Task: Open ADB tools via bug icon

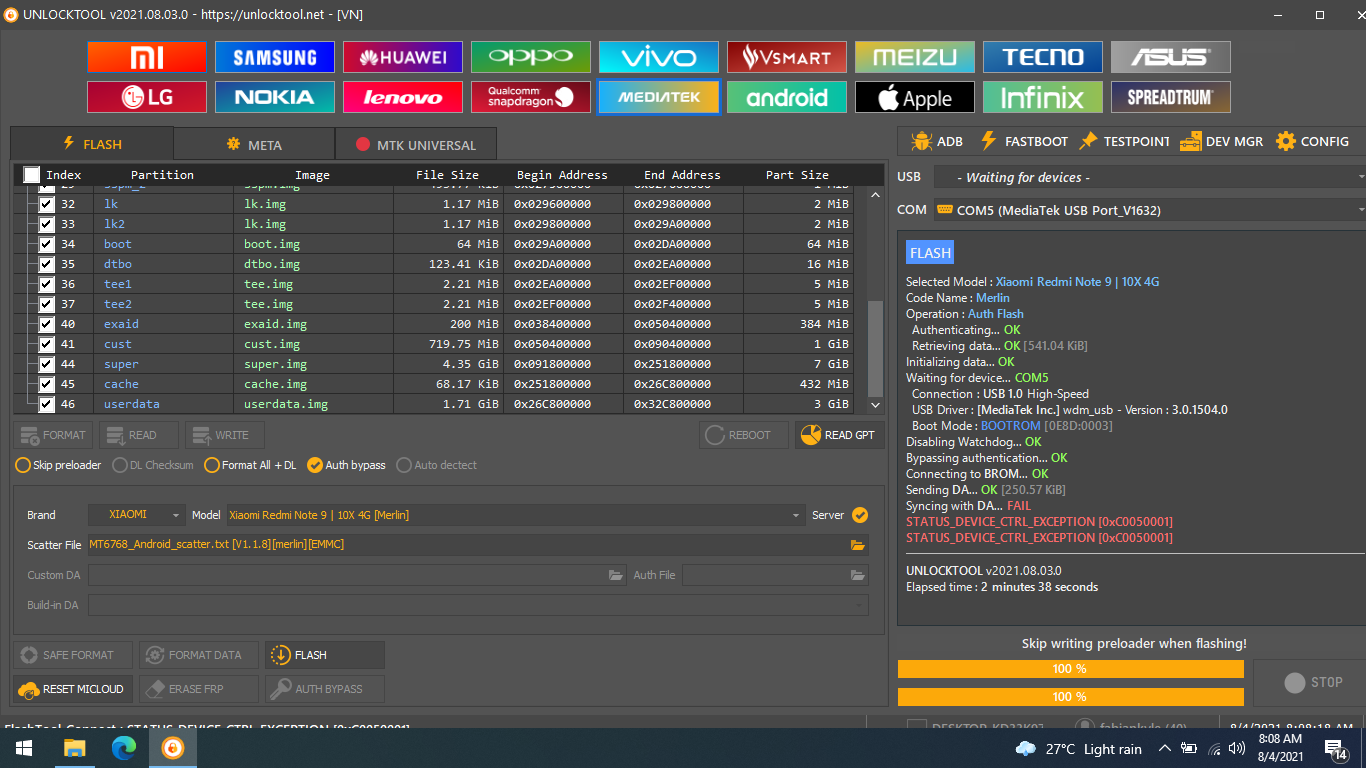Action: coord(937,141)
